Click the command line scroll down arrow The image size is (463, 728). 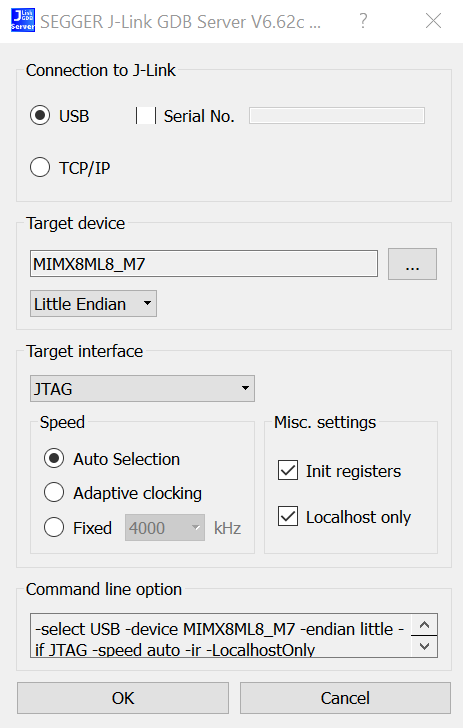(x=424, y=646)
